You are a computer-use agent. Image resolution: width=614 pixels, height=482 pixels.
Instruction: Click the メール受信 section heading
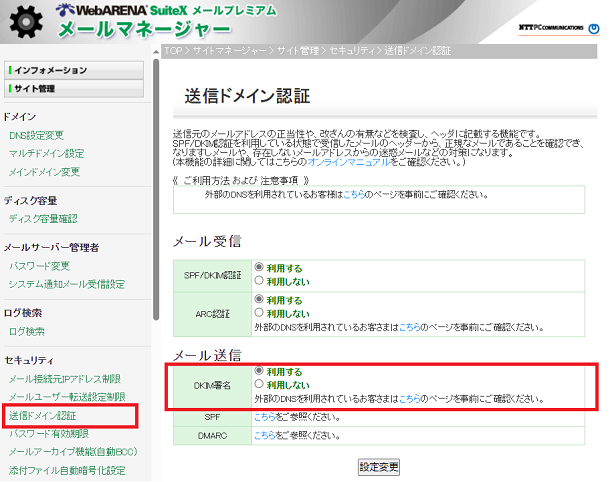[207, 241]
